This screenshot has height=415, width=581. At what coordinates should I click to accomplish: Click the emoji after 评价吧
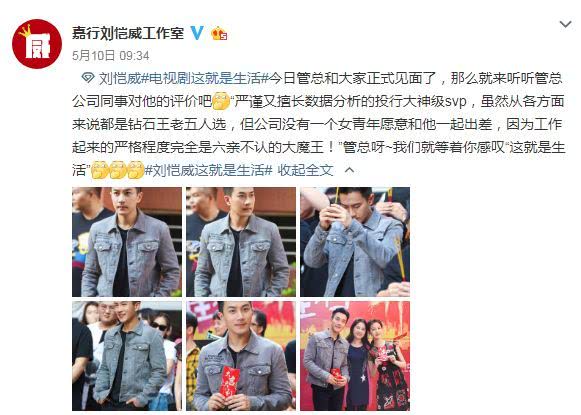pos(221,101)
